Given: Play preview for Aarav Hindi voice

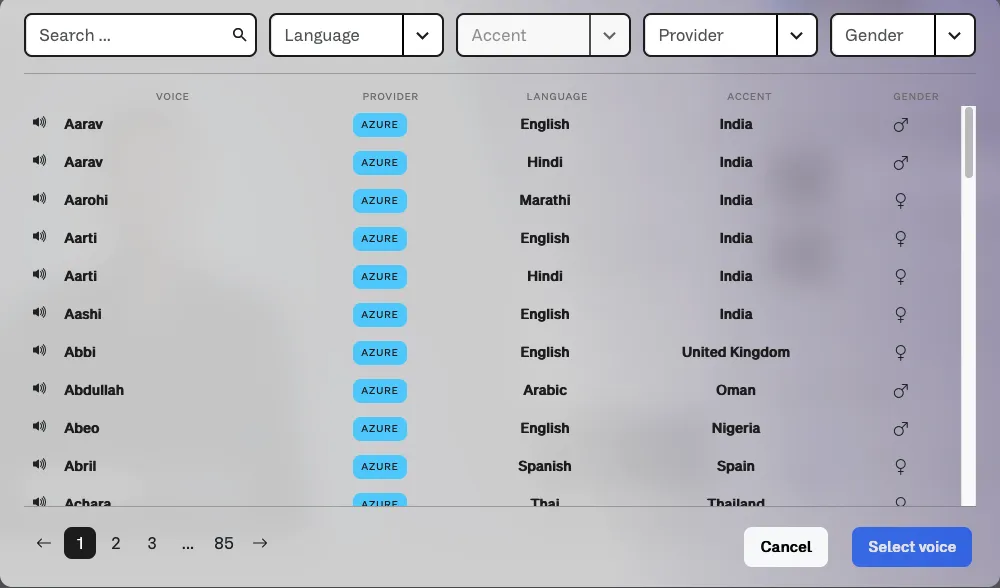Looking at the screenshot, I should click(x=40, y=161).
